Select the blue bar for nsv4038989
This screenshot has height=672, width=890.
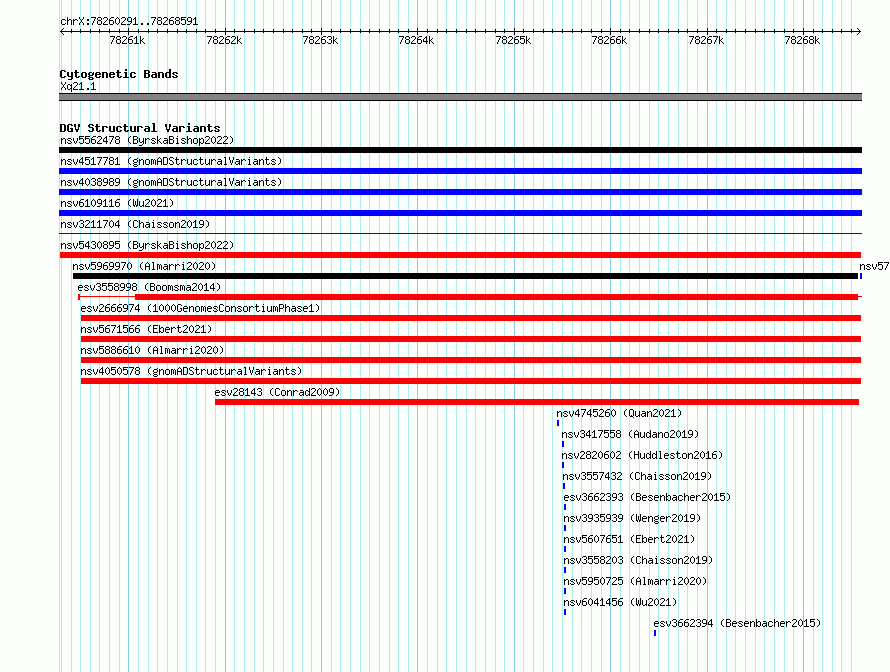[460, 192]
